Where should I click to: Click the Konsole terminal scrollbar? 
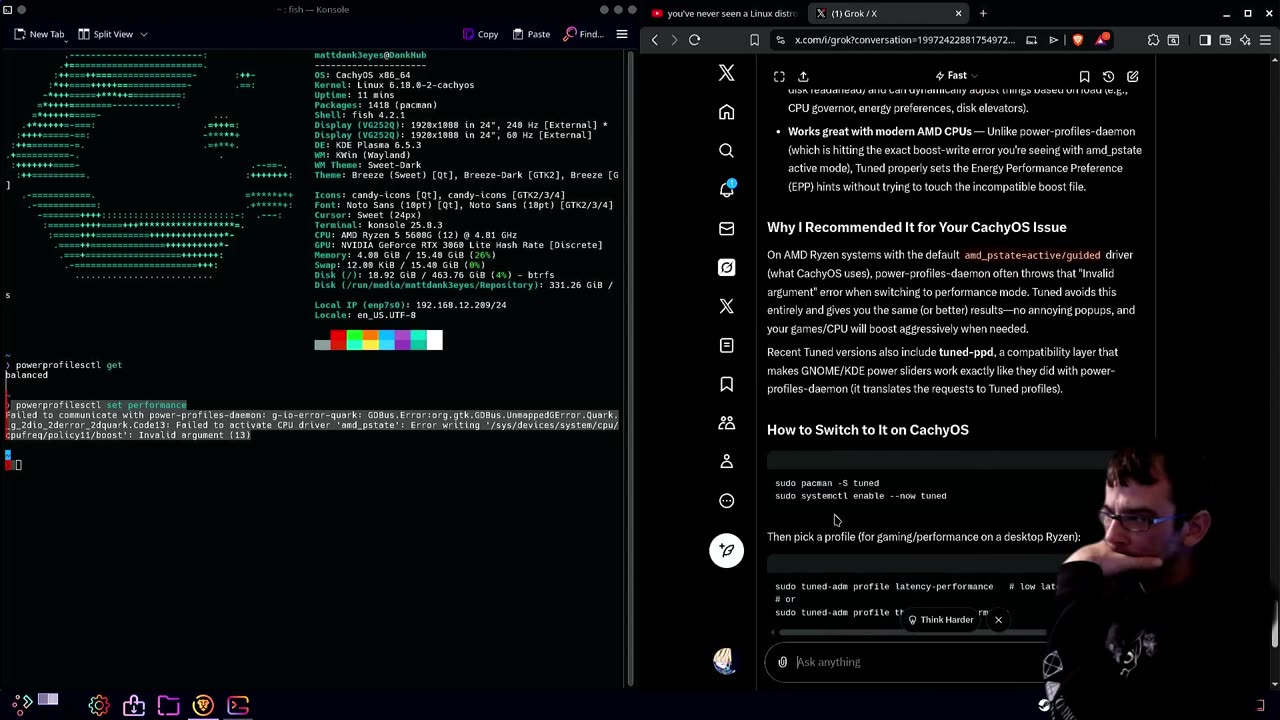click(630, 368)
